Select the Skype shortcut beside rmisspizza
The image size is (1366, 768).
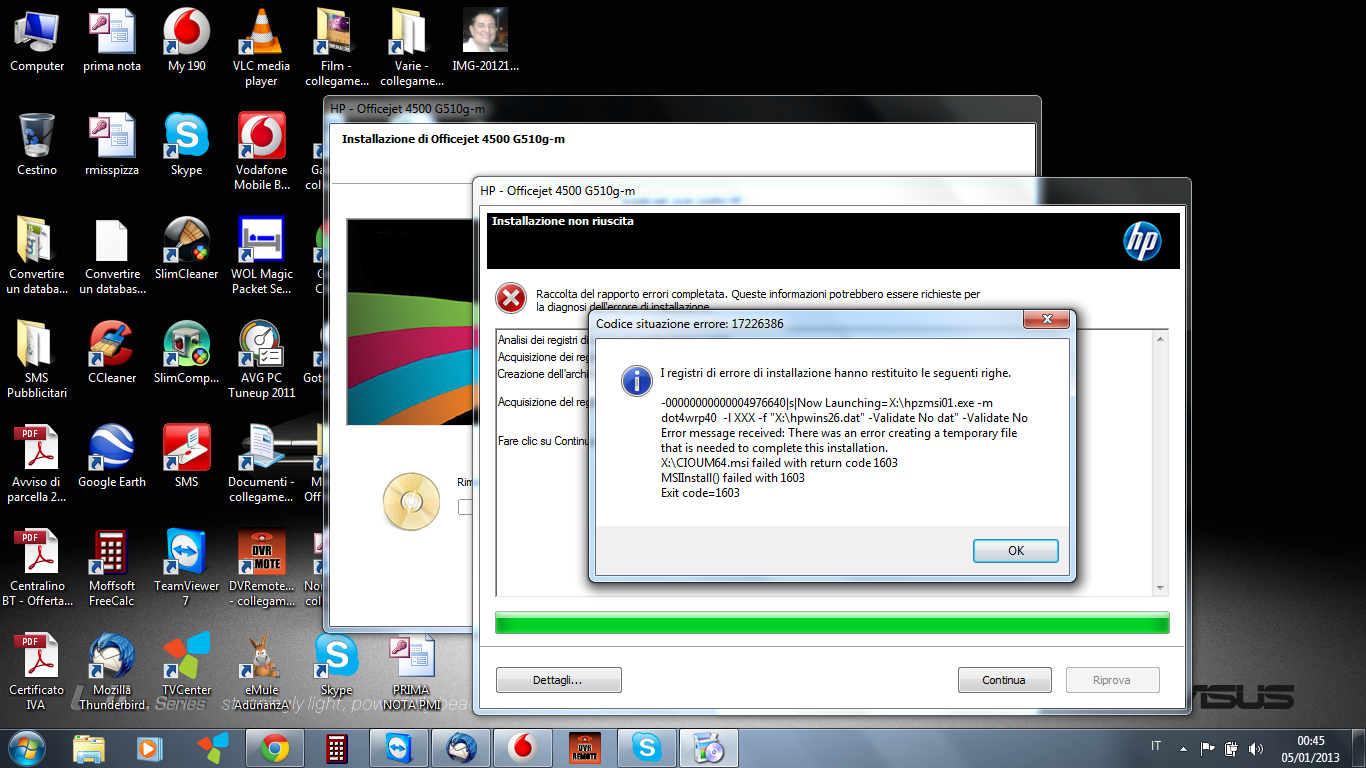(187, 145)
